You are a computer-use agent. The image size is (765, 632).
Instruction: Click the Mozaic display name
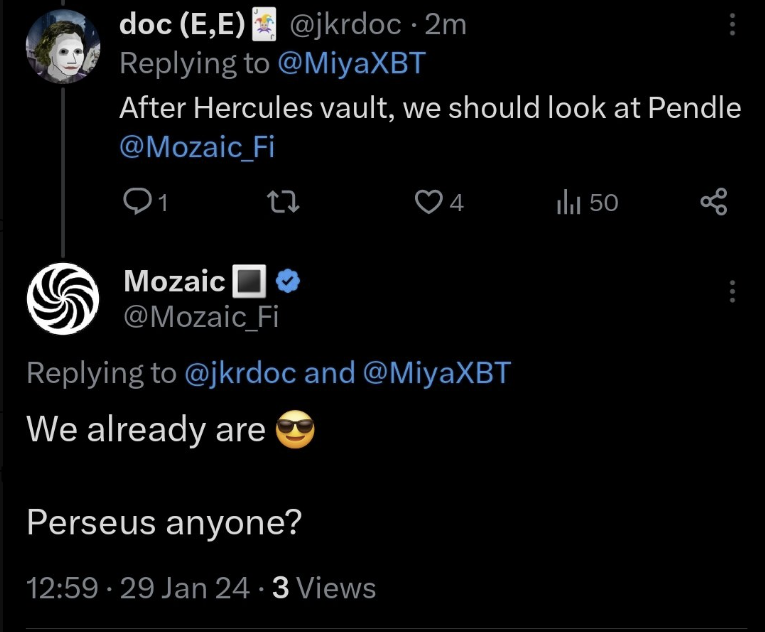174,282
